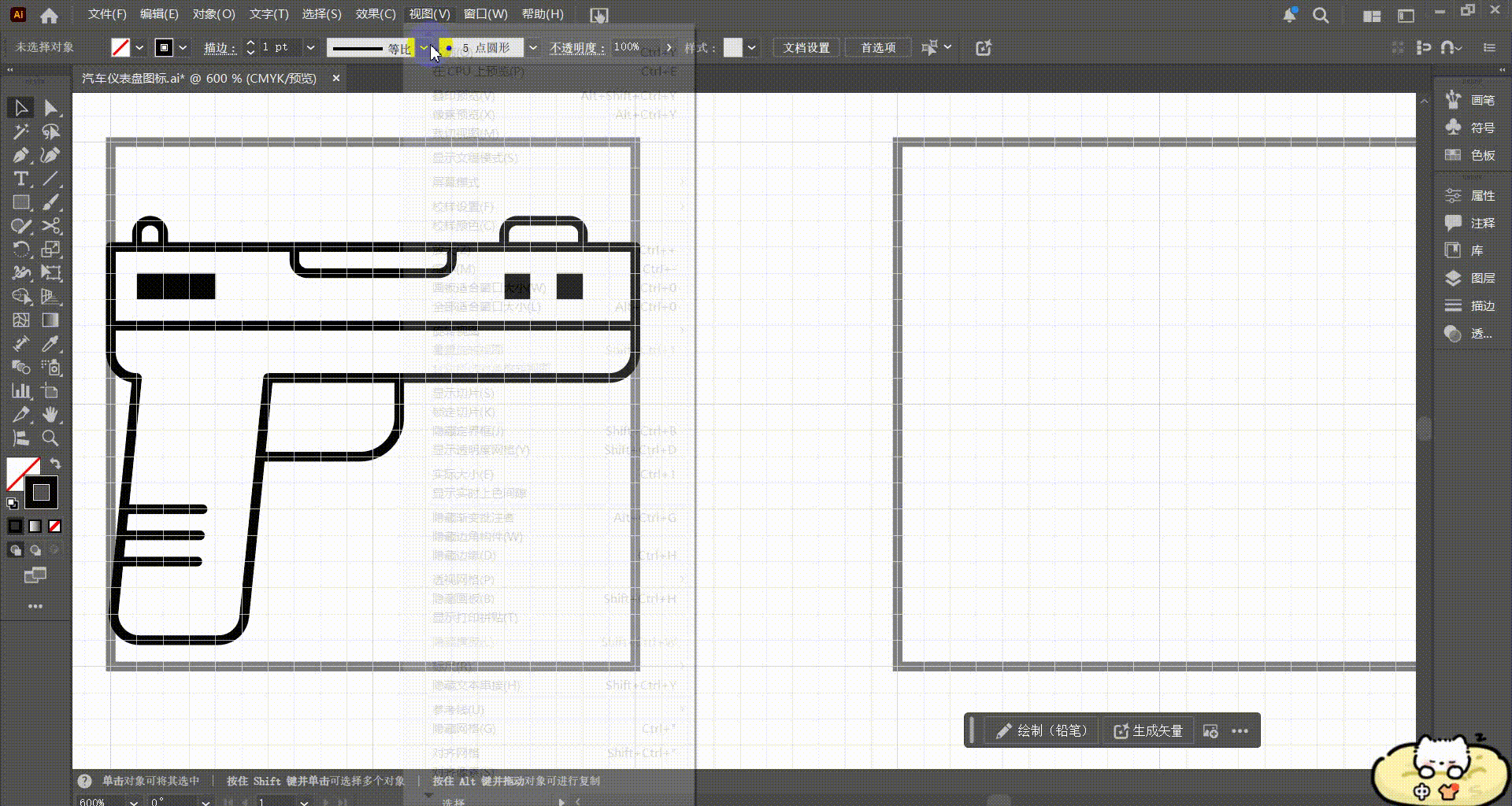The height and width of the screenshot is (806, 1512).
Task: Click the 生成矢量 button
Action: tap(1149, 731)
